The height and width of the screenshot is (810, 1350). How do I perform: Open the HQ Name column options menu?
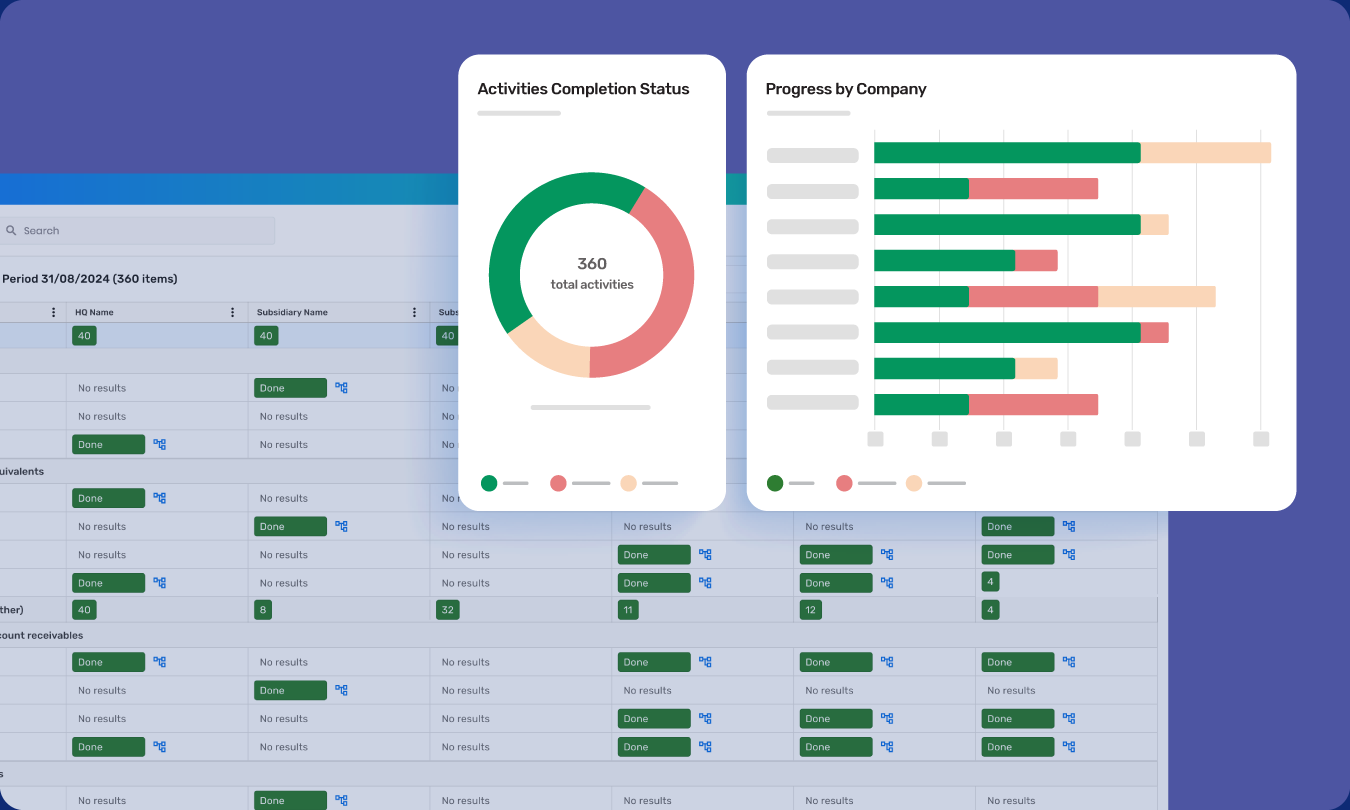(x=233, y=312)
